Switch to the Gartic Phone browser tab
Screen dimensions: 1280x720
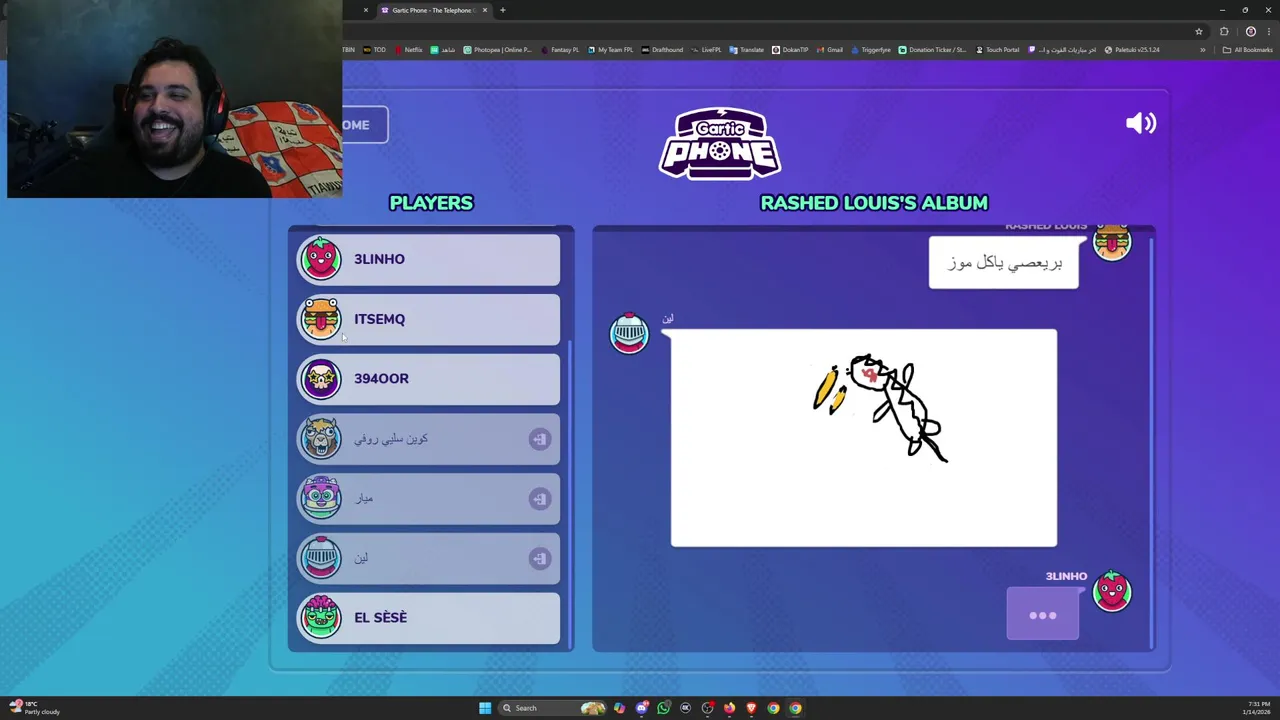coord(432,10)
